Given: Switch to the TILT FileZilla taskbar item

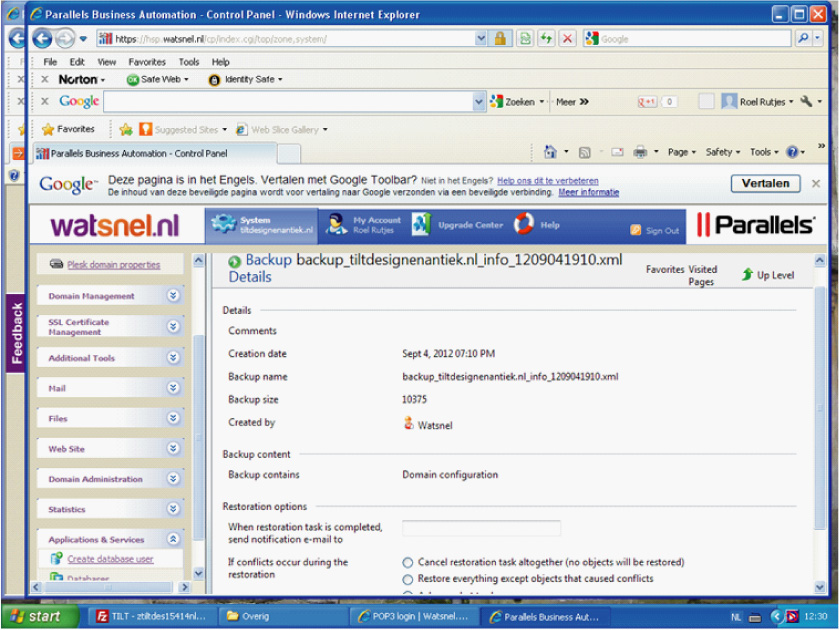Looking at the screenshot, I should [x=151, y=617].
